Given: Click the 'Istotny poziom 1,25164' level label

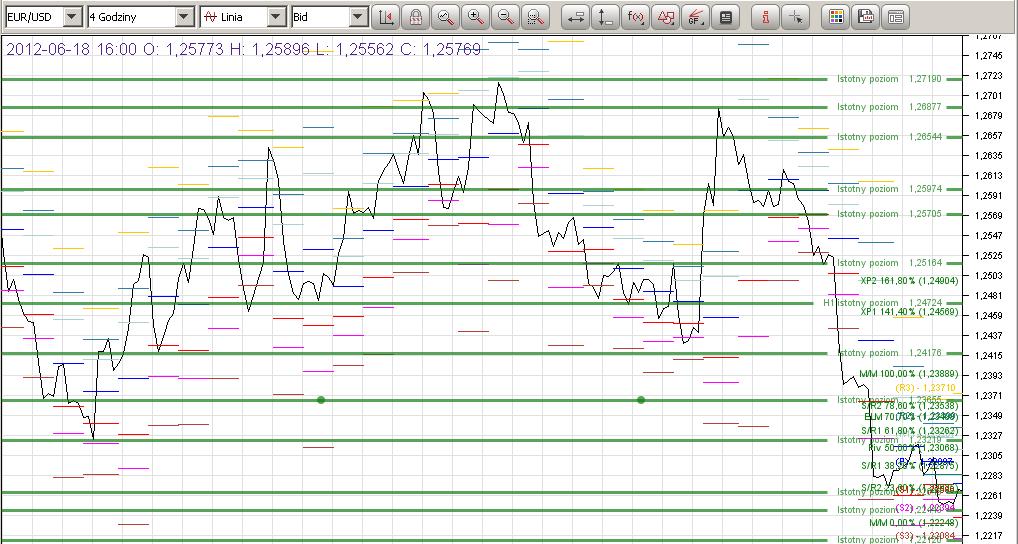Looking at the screenshot, I should click(889, 263).
